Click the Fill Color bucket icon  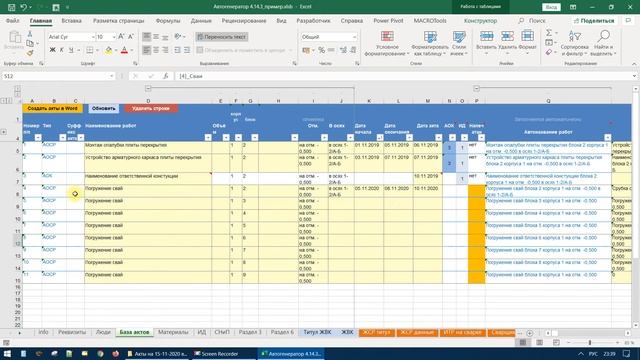coord(109,50)
